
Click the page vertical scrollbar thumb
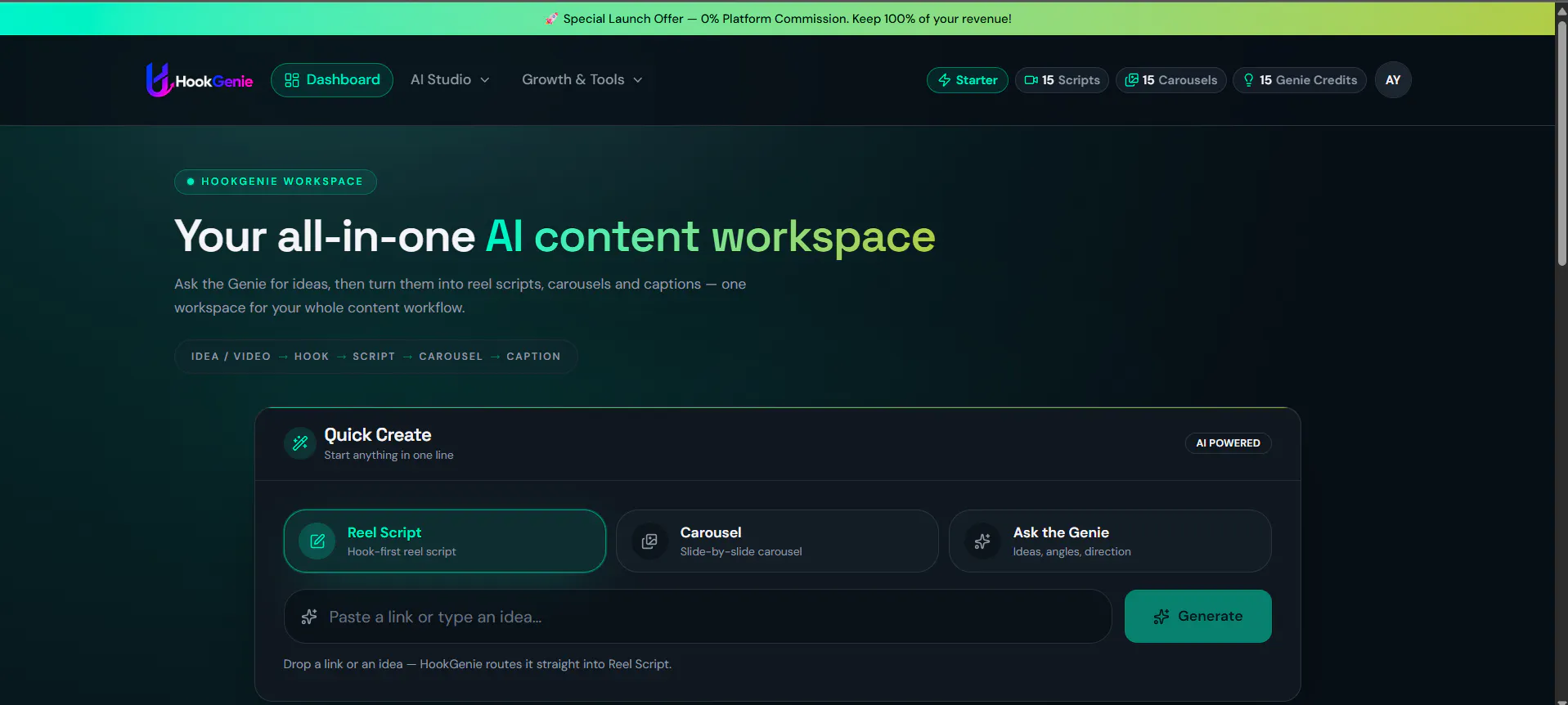(1561, 143)
